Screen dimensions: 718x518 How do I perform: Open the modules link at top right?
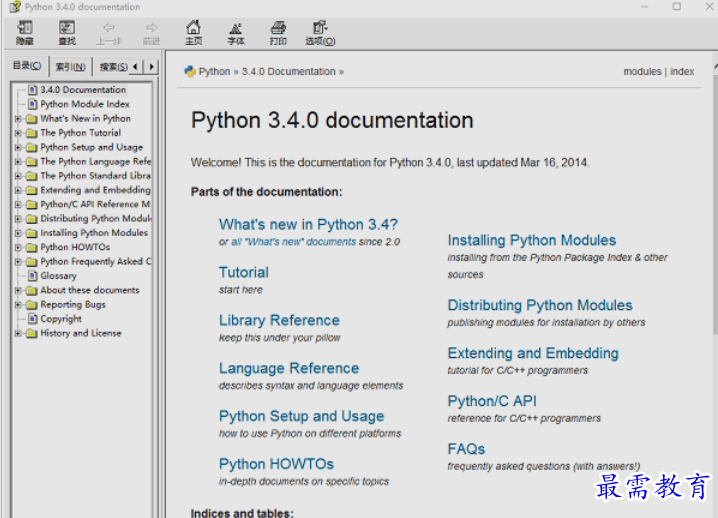(642, 71)
